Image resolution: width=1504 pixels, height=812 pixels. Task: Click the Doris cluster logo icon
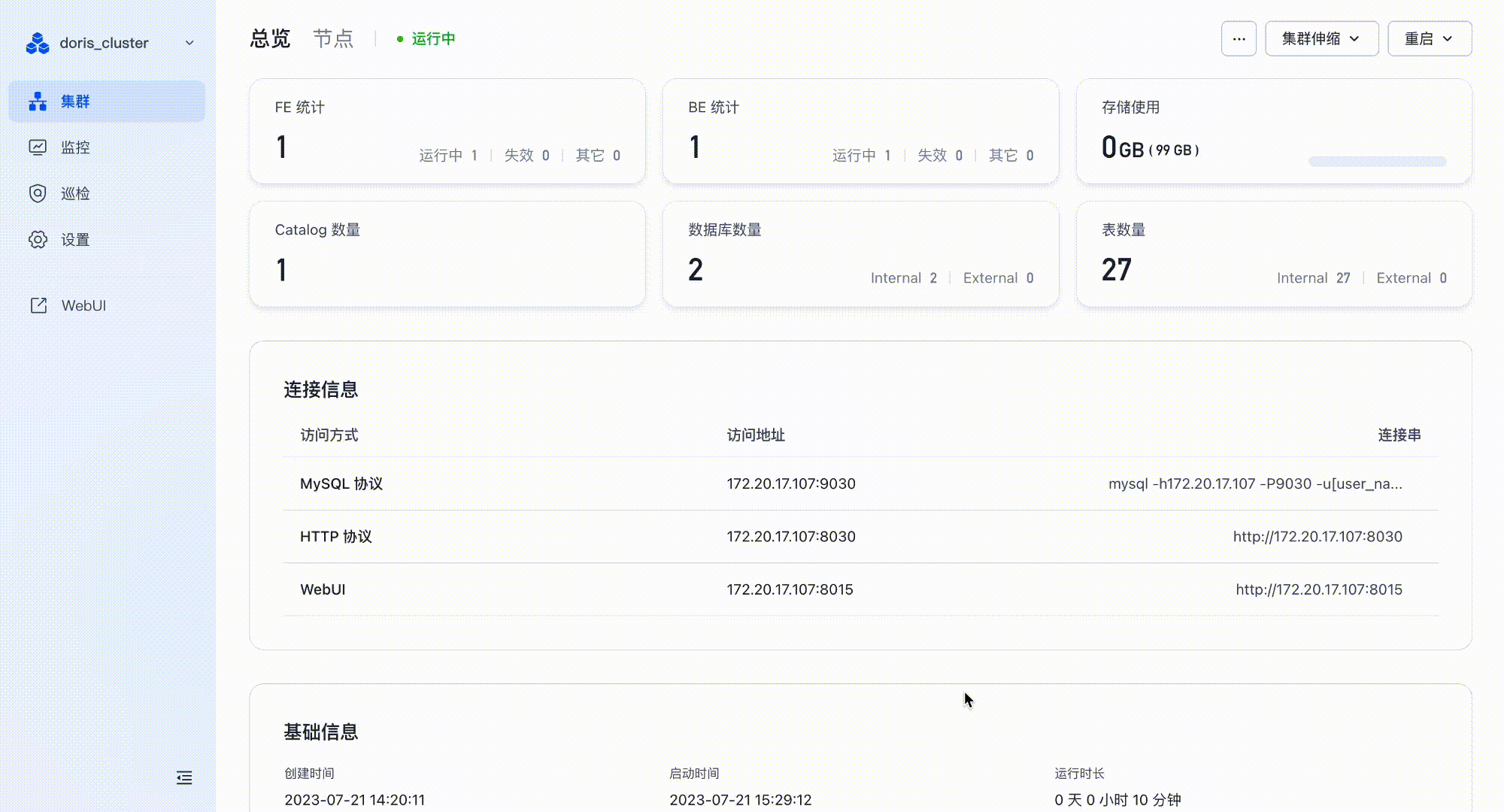[37, 43]
